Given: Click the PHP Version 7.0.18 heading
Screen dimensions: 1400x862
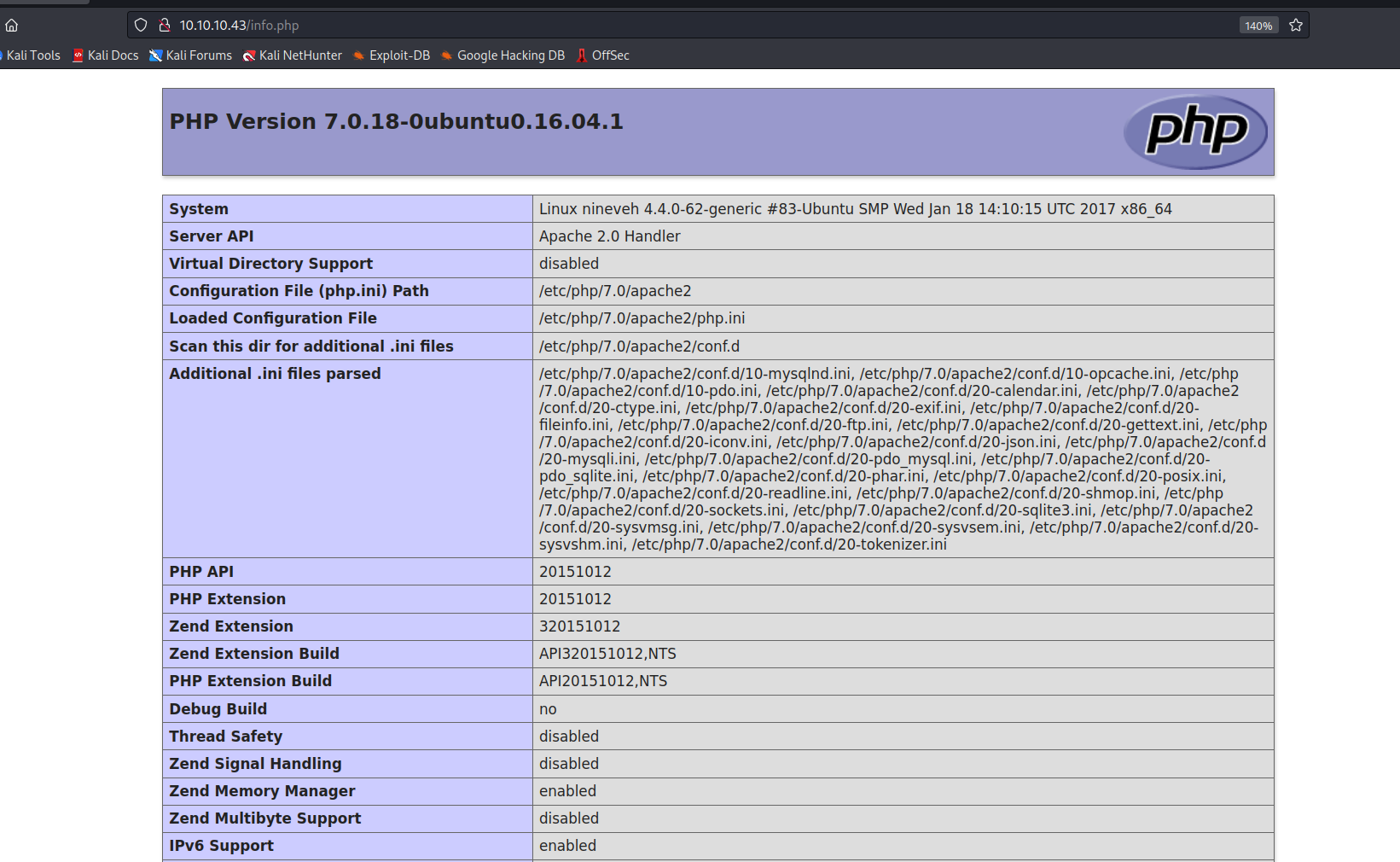Looking at the screenshot, I should click(x=396, y=121).
